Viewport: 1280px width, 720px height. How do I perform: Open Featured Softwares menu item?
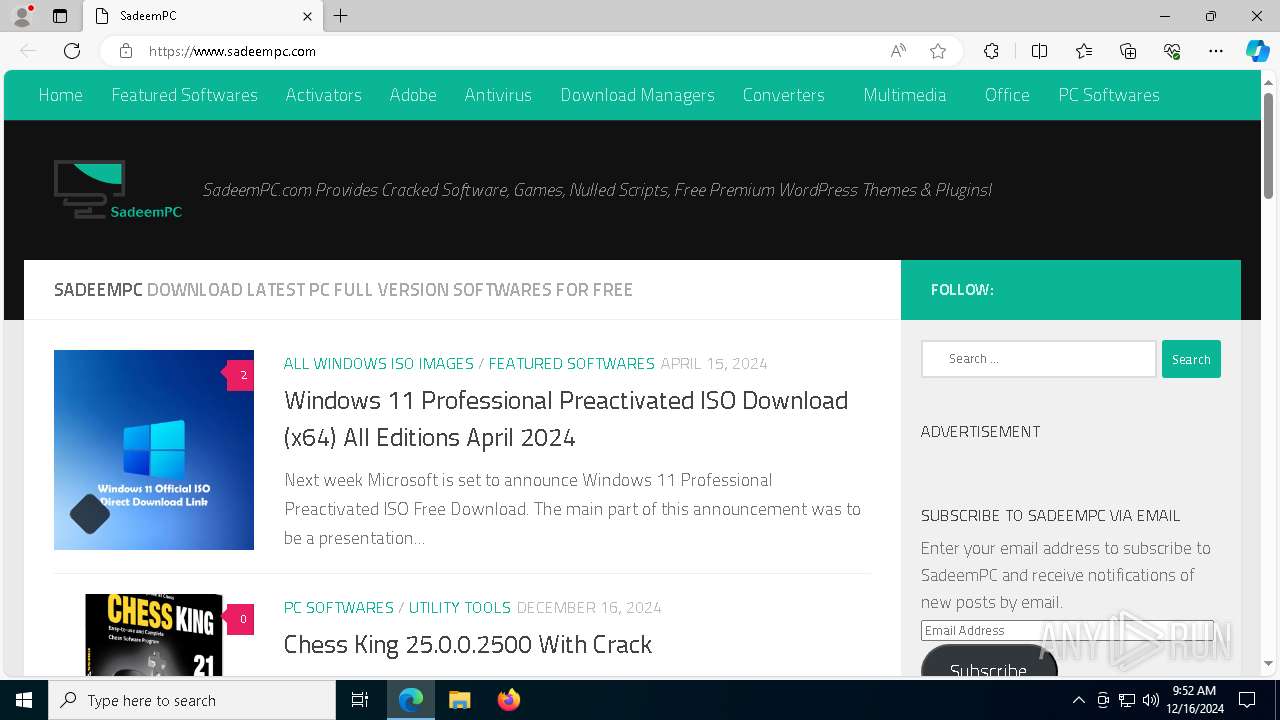point(184,95)
